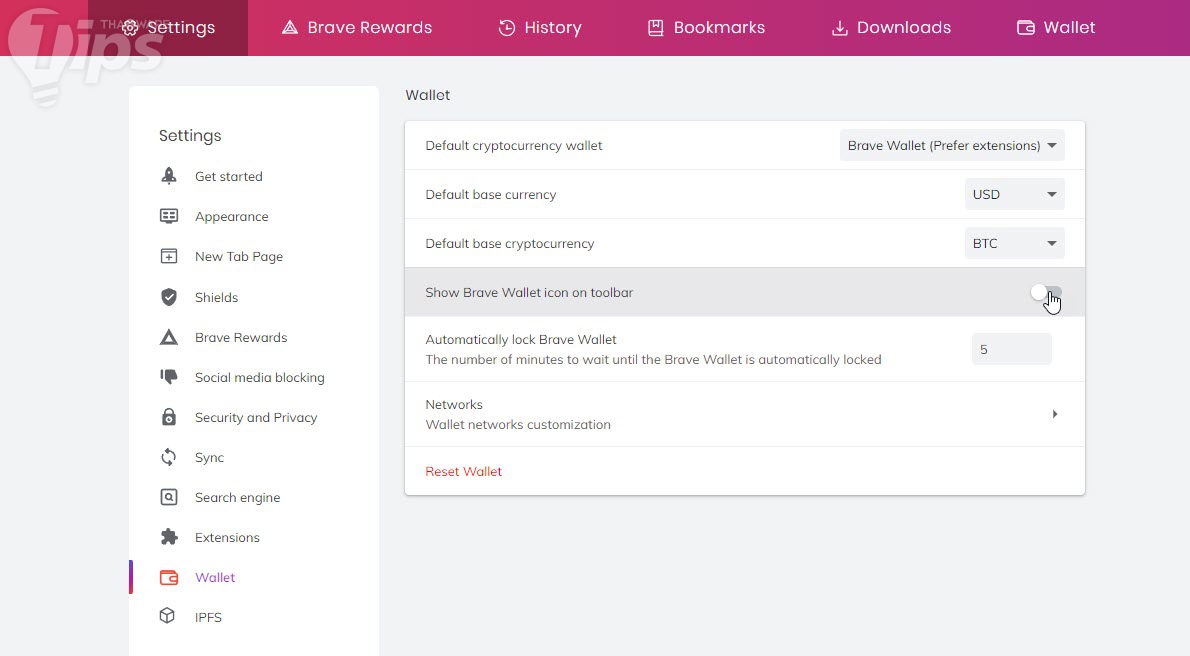Click the Sync arrows icon
Image resolution: width=1190 pixels, height=656 pixels.
pyautogui.click(x=169, y=457)
